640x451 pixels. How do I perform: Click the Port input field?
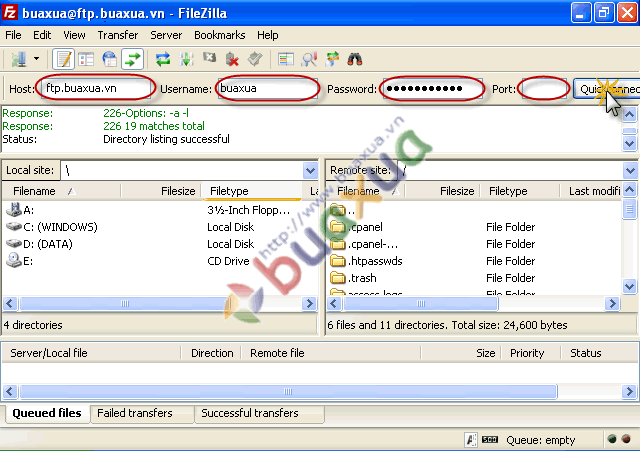tap(544, 88)
